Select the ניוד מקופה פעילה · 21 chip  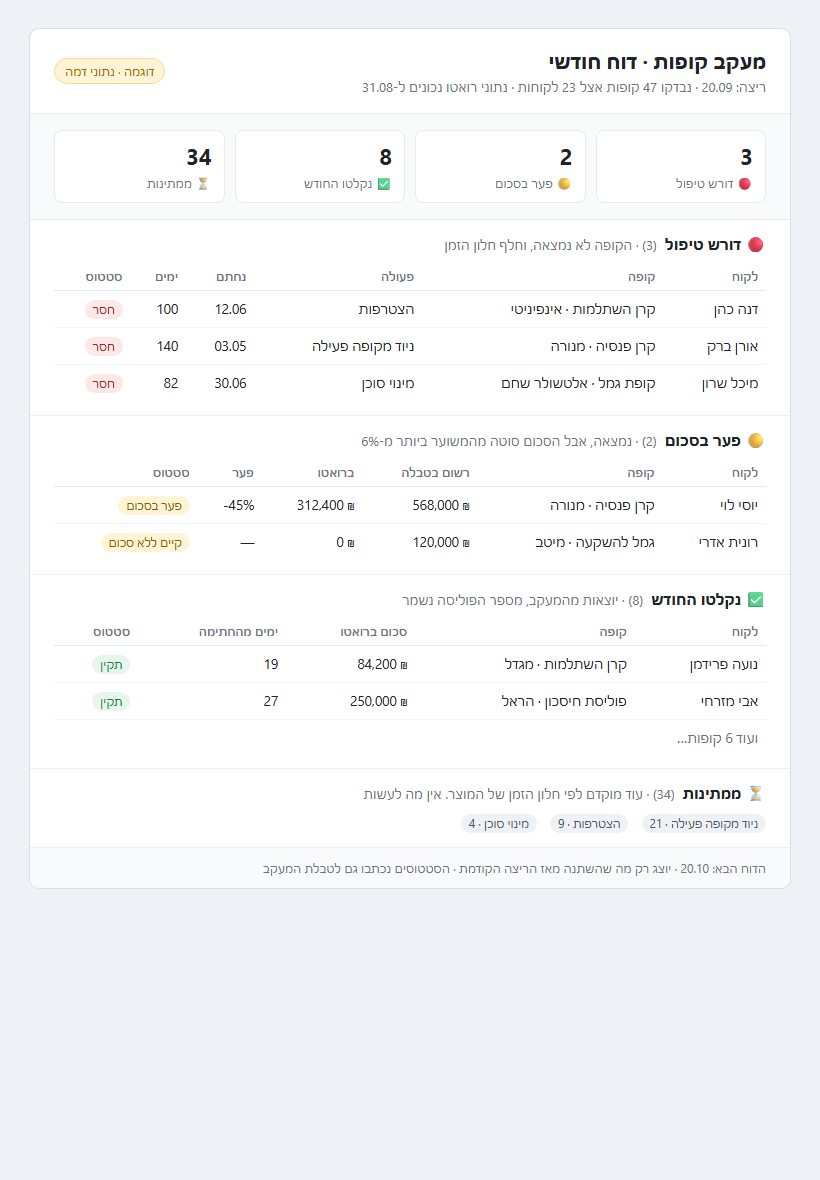tap(703, 823)
